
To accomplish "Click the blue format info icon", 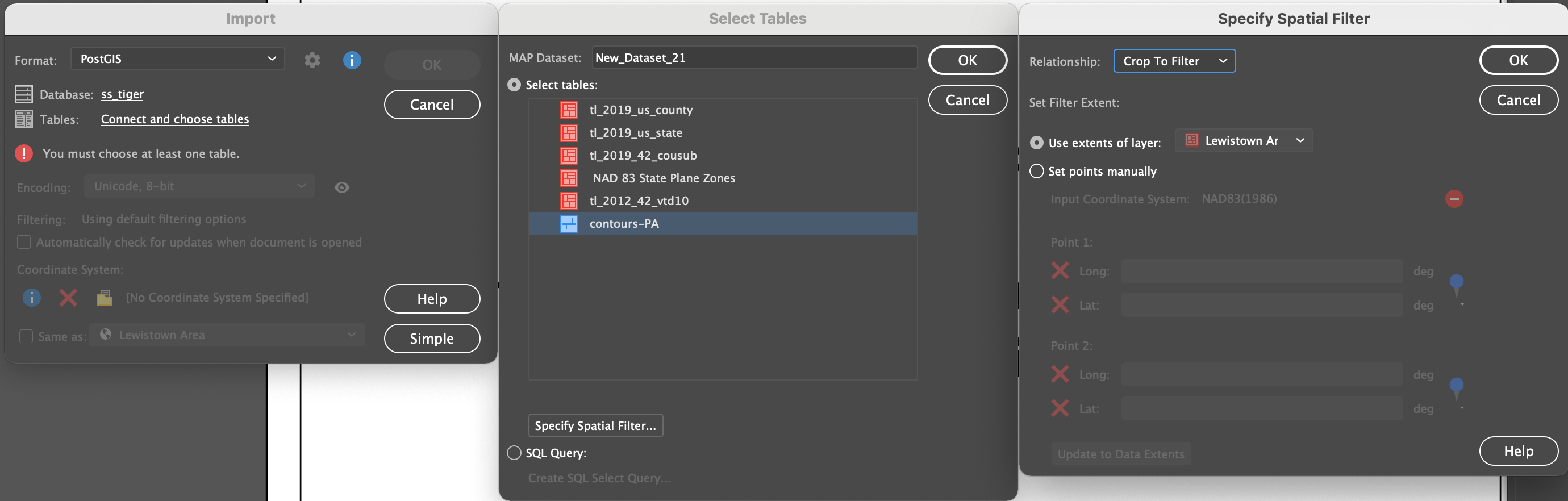I will coord(352,60).
